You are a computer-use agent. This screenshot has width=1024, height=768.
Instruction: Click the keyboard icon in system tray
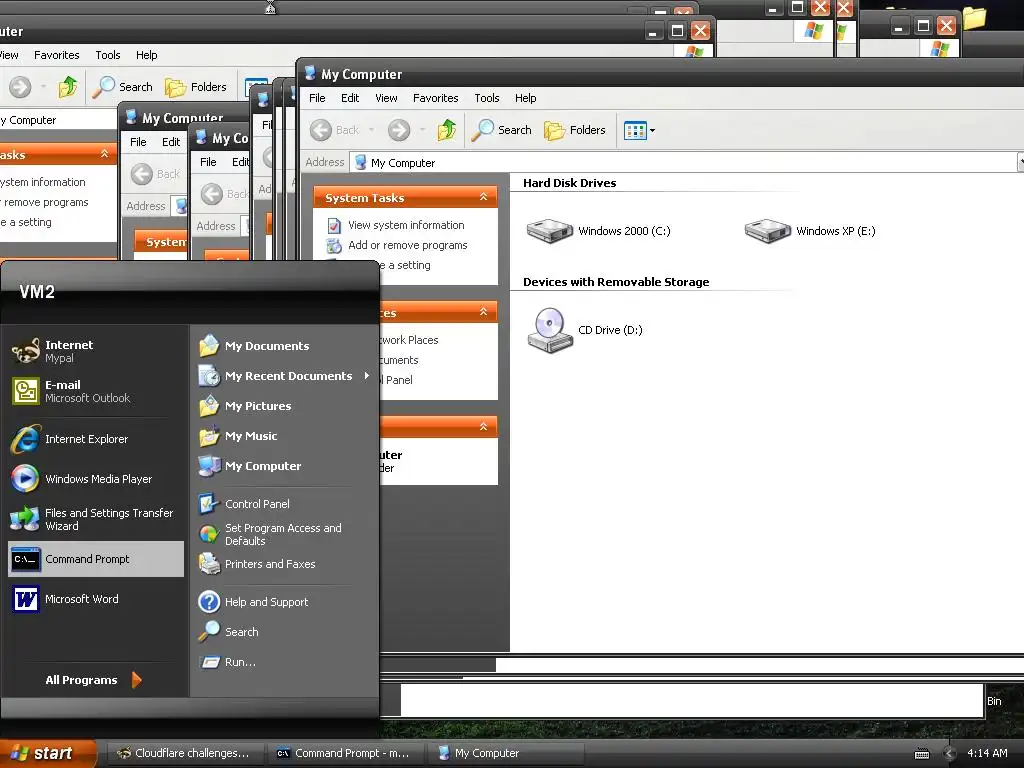(x=921, y=754)
